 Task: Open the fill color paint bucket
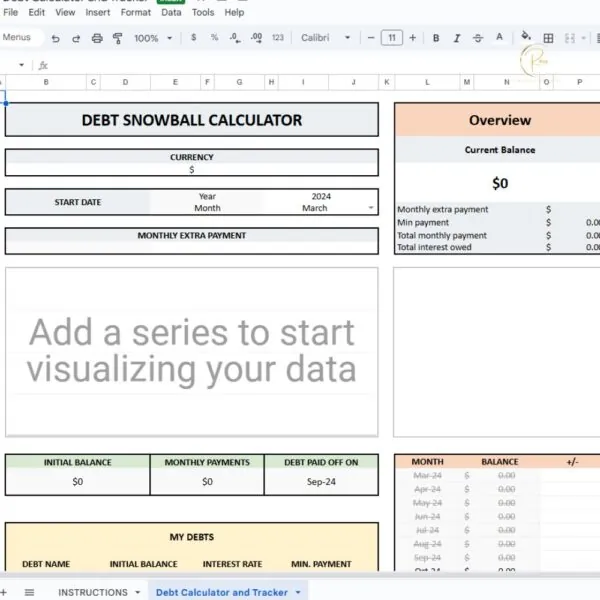[526, 36]
